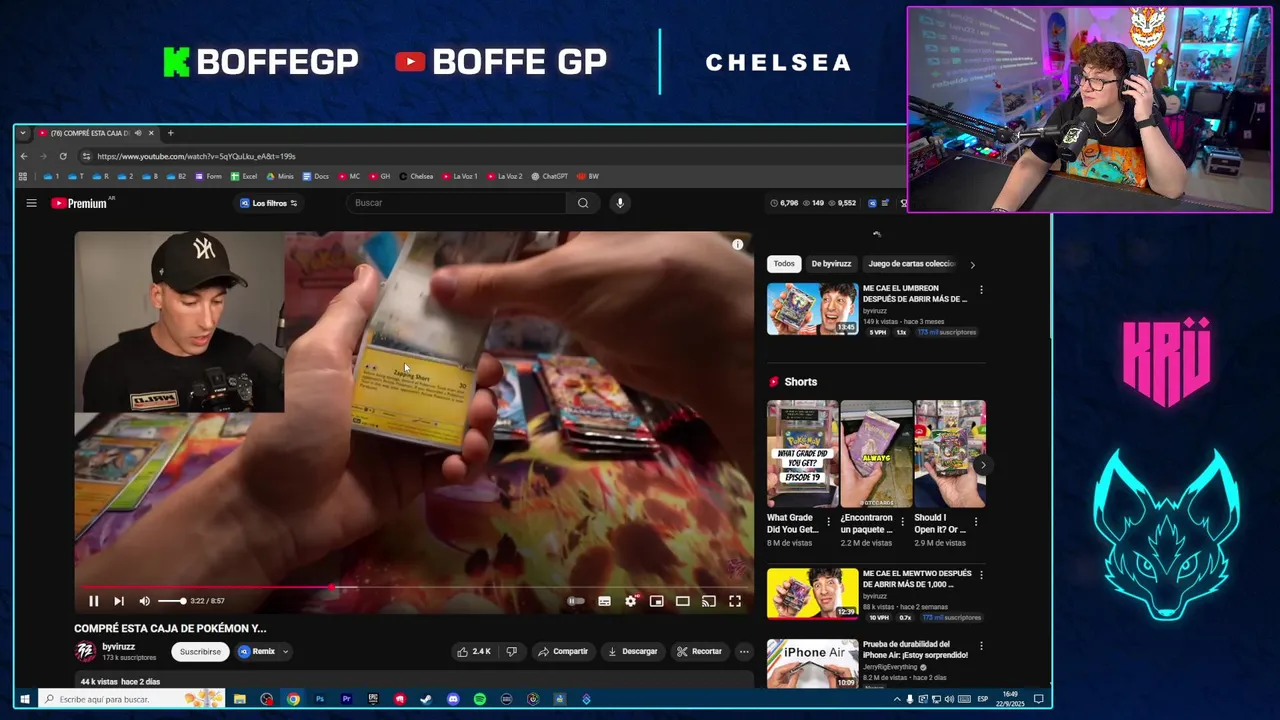Open the La Voz 1 bookmark
The width and height of the screenshot is (1280, 720).
pos(459,176)
